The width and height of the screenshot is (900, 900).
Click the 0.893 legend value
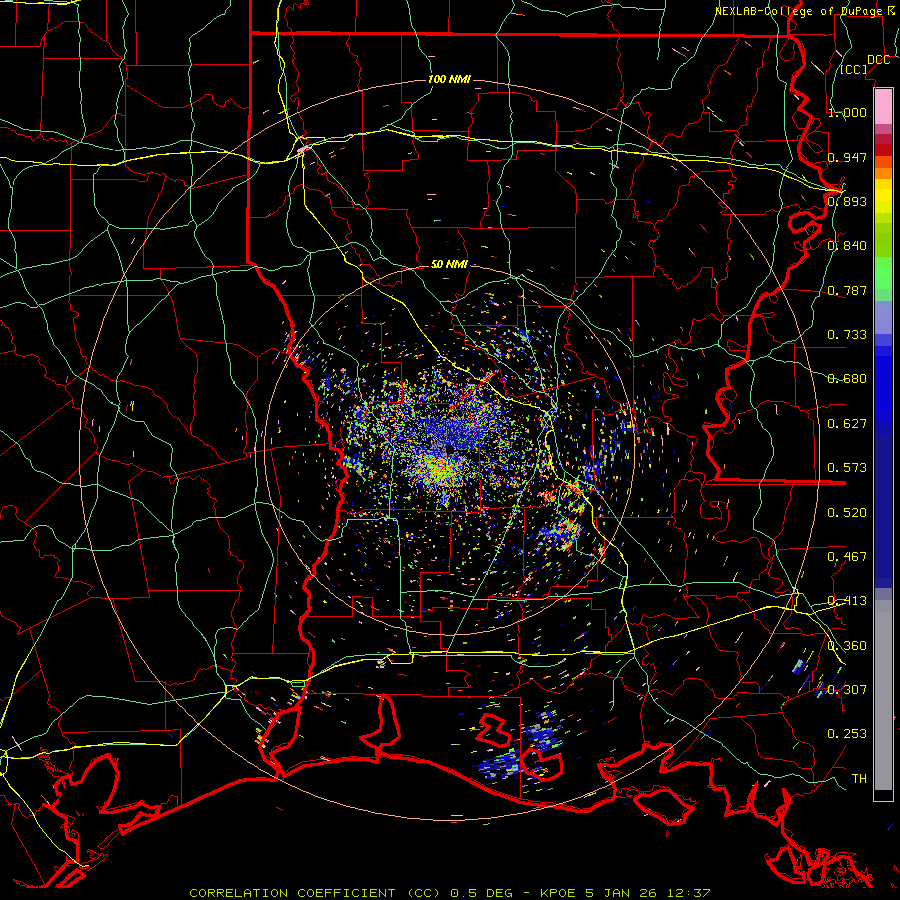tap(847, 201)
